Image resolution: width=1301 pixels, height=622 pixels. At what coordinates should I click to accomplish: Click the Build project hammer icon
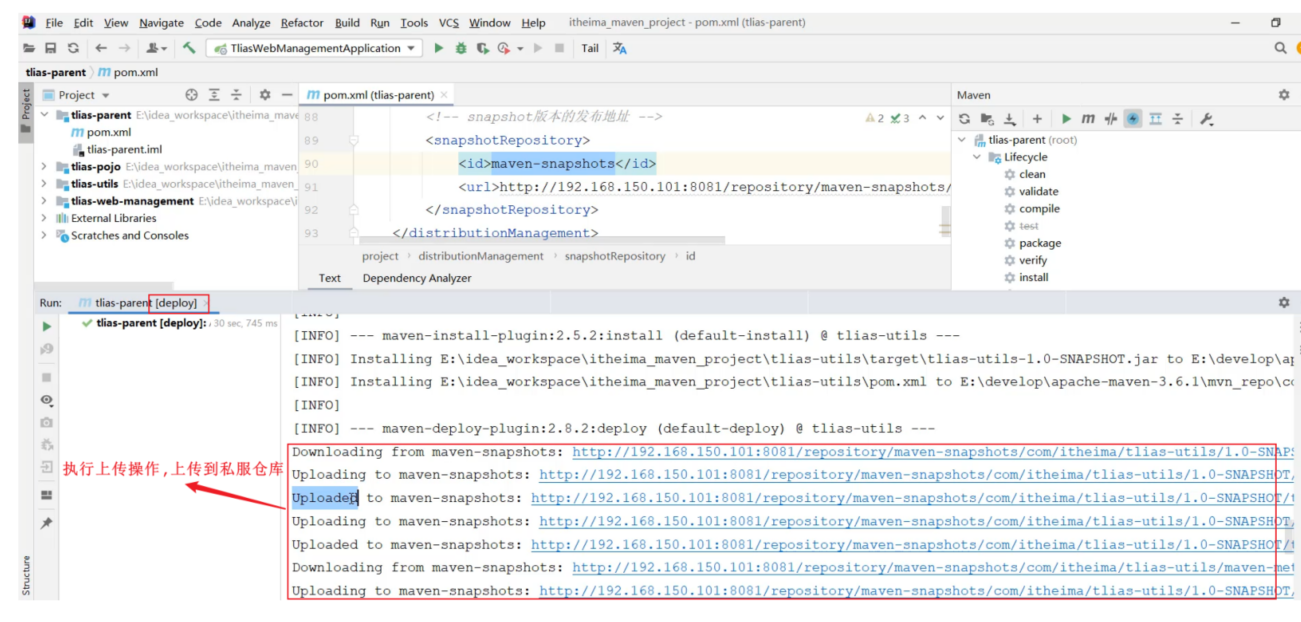click(x=189, y=48)
